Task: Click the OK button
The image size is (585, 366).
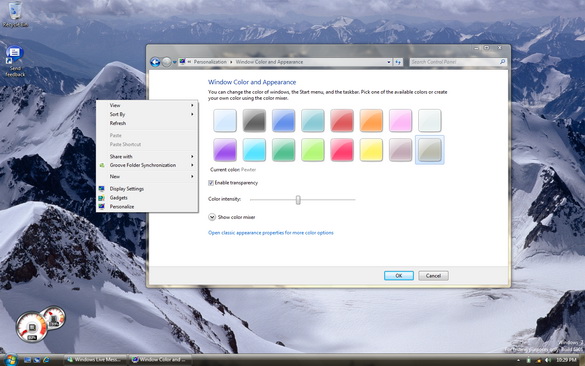Action: [x=399, y=276]
